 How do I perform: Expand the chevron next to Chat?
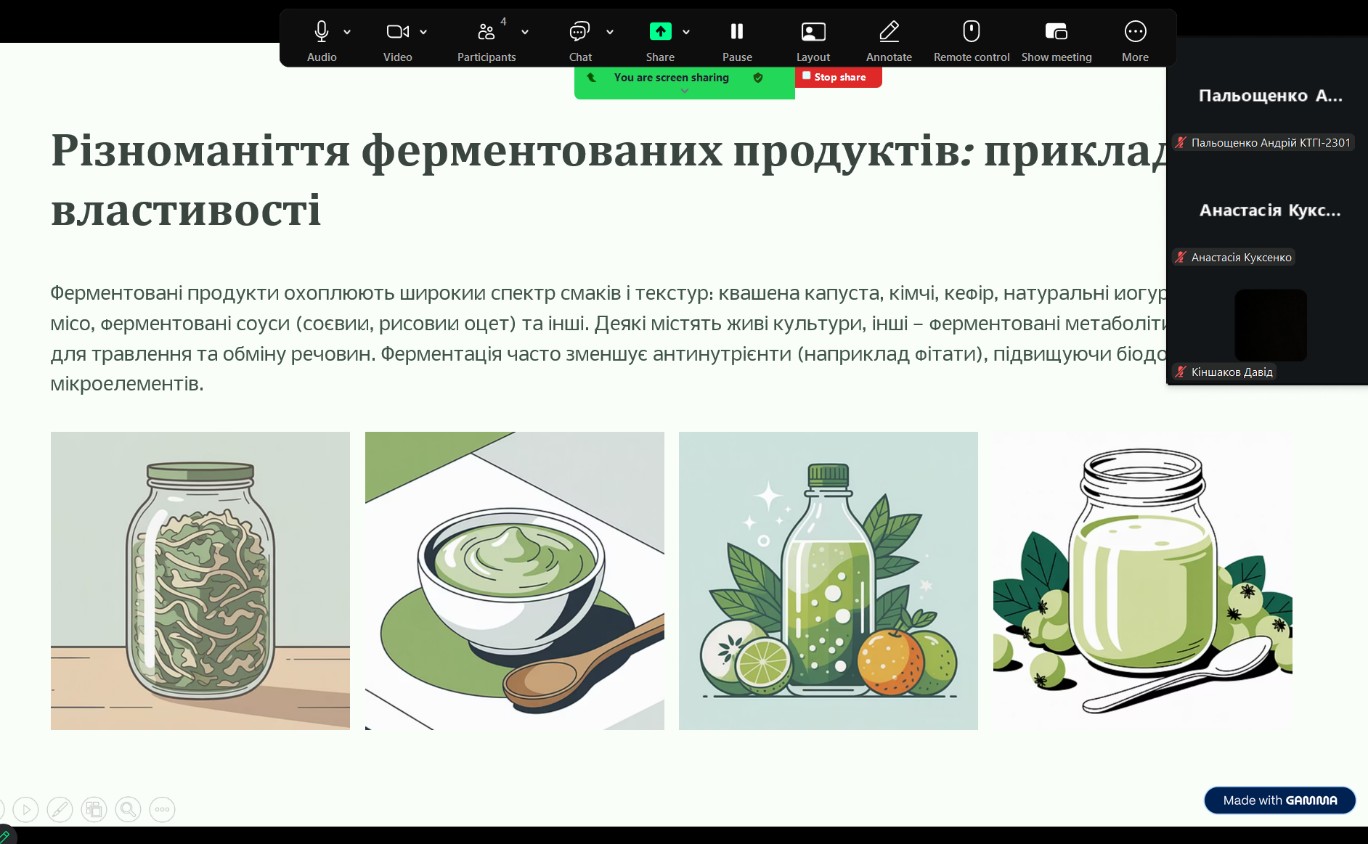point(610,32)
